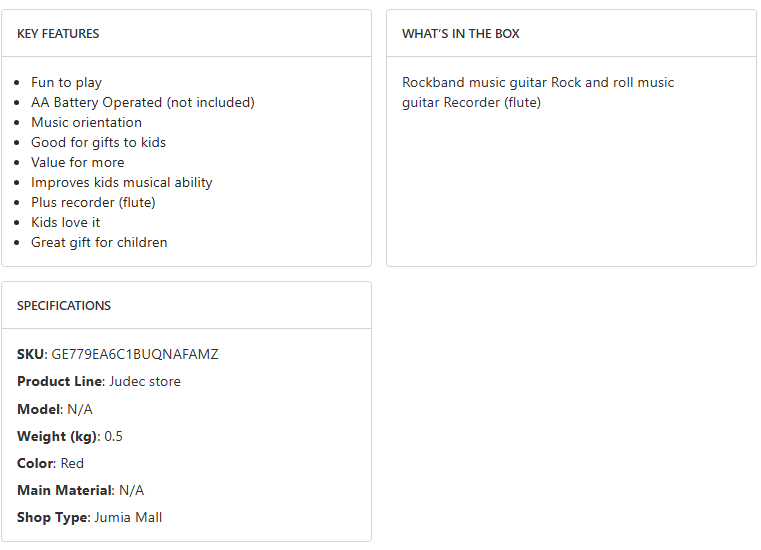Select the Model specification row
The width and height of the screenshot is (761, 550).
(56, 409)
